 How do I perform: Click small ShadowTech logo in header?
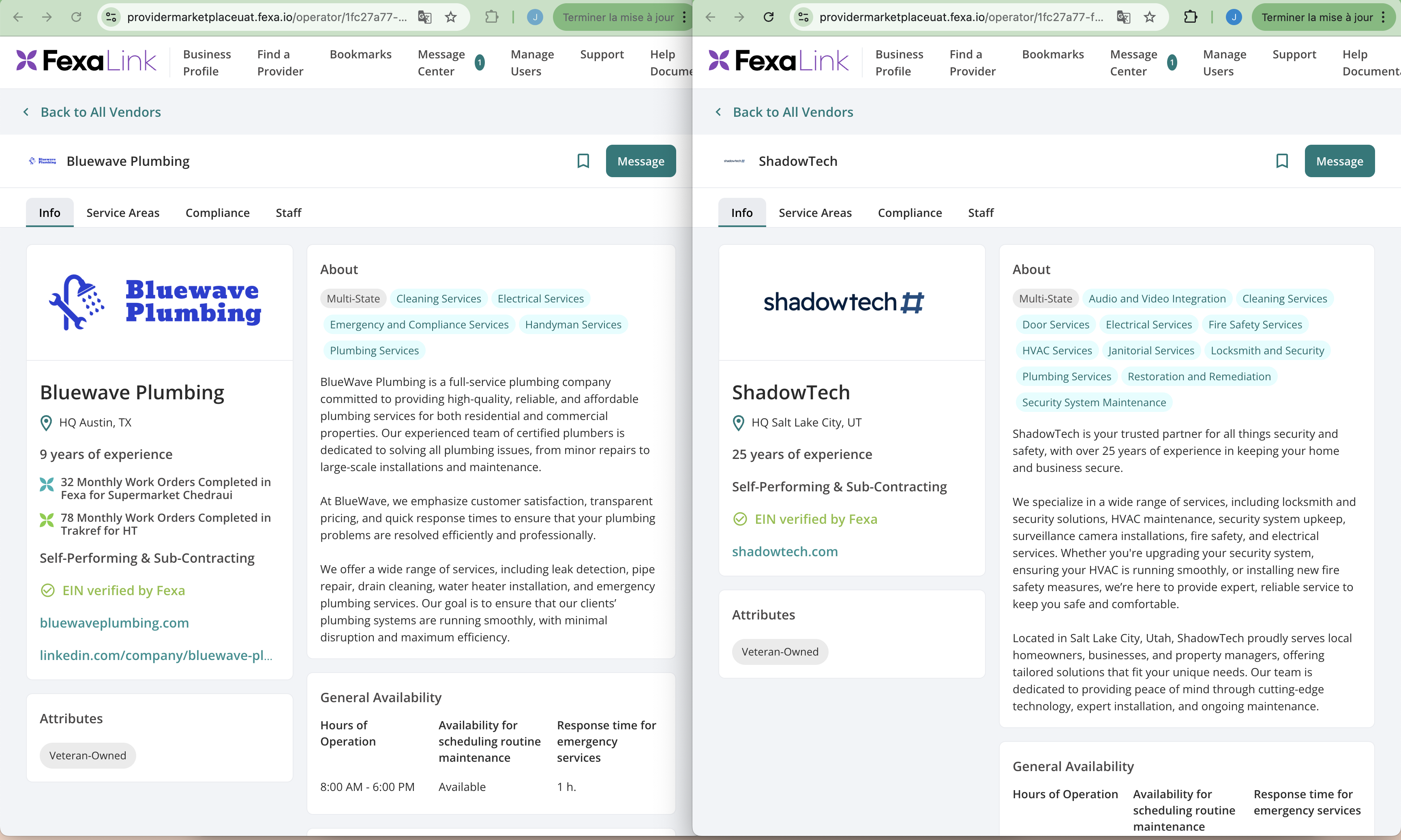735,161
